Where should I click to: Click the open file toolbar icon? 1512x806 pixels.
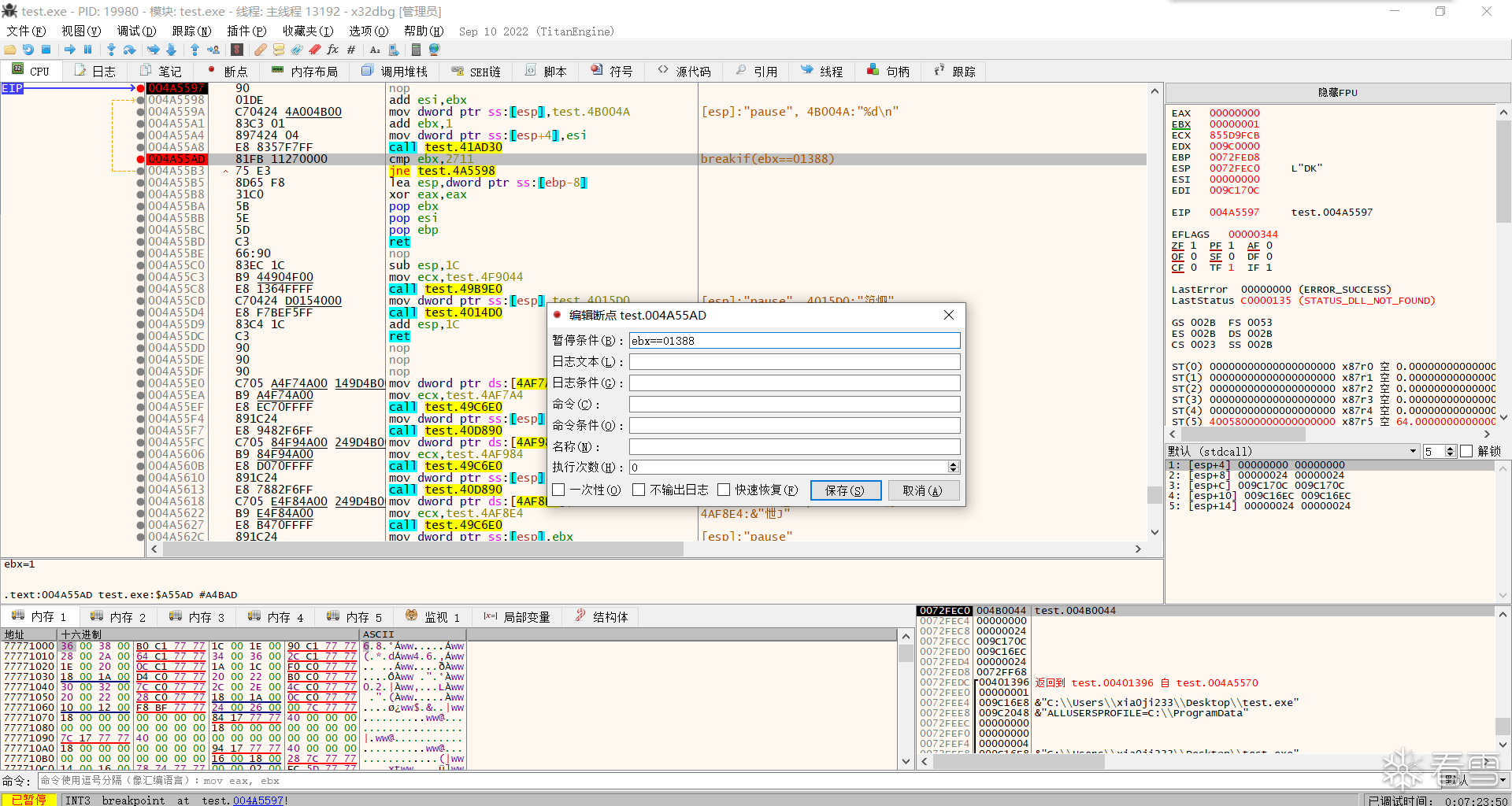(10, 50)
